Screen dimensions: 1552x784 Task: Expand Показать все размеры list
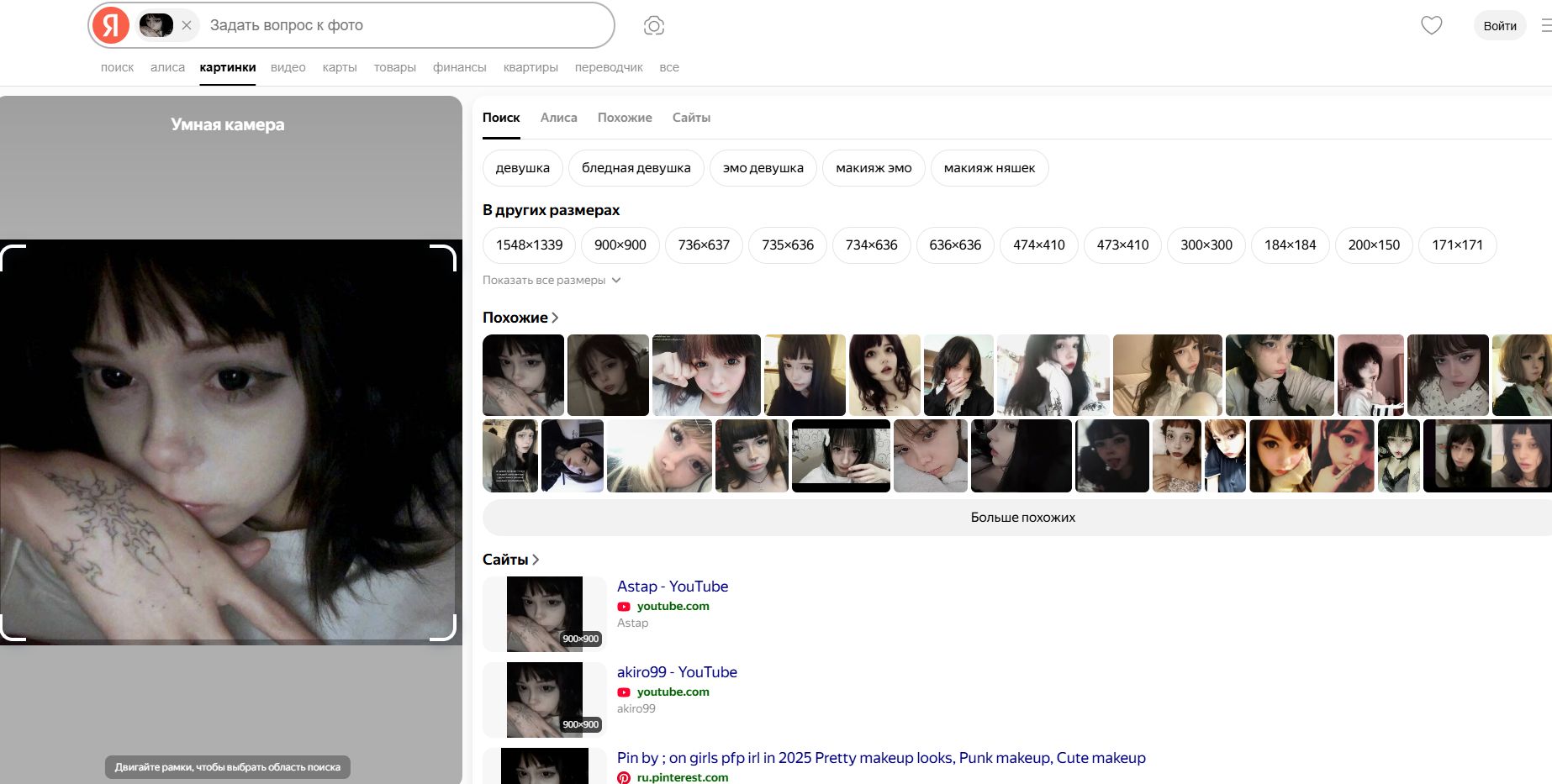tap(552, 281)
